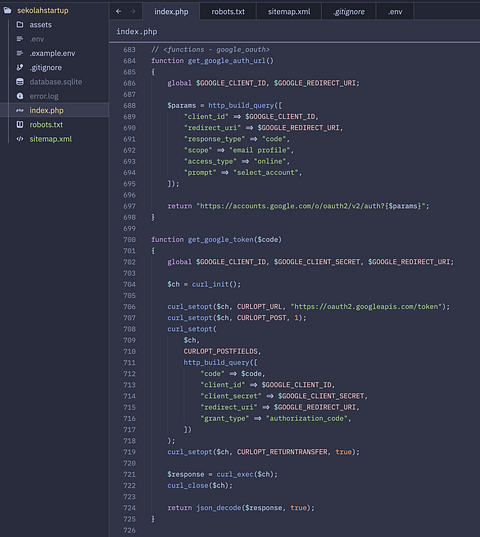Image resolution: width=480 pixels, height=537 pixels.
Task: Click line number 700 in the gutter
Action: point(129,239)
